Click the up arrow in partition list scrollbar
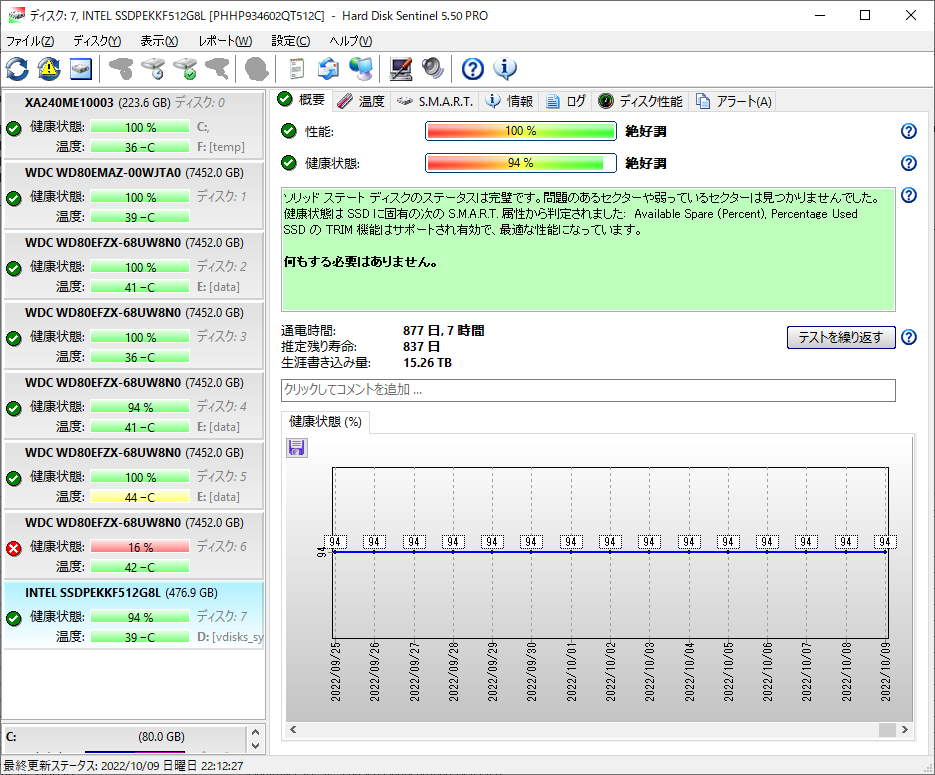The image size is (935, 775). (x=256, y=732)
